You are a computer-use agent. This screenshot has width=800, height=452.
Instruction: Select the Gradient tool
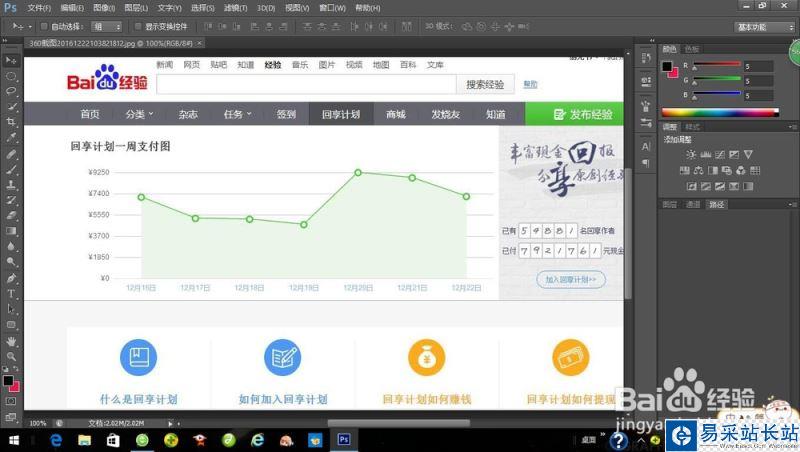(11, 231)
